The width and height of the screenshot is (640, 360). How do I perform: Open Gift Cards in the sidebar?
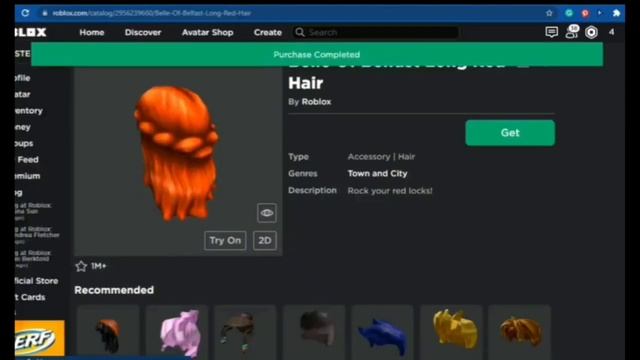coord(30,297)
